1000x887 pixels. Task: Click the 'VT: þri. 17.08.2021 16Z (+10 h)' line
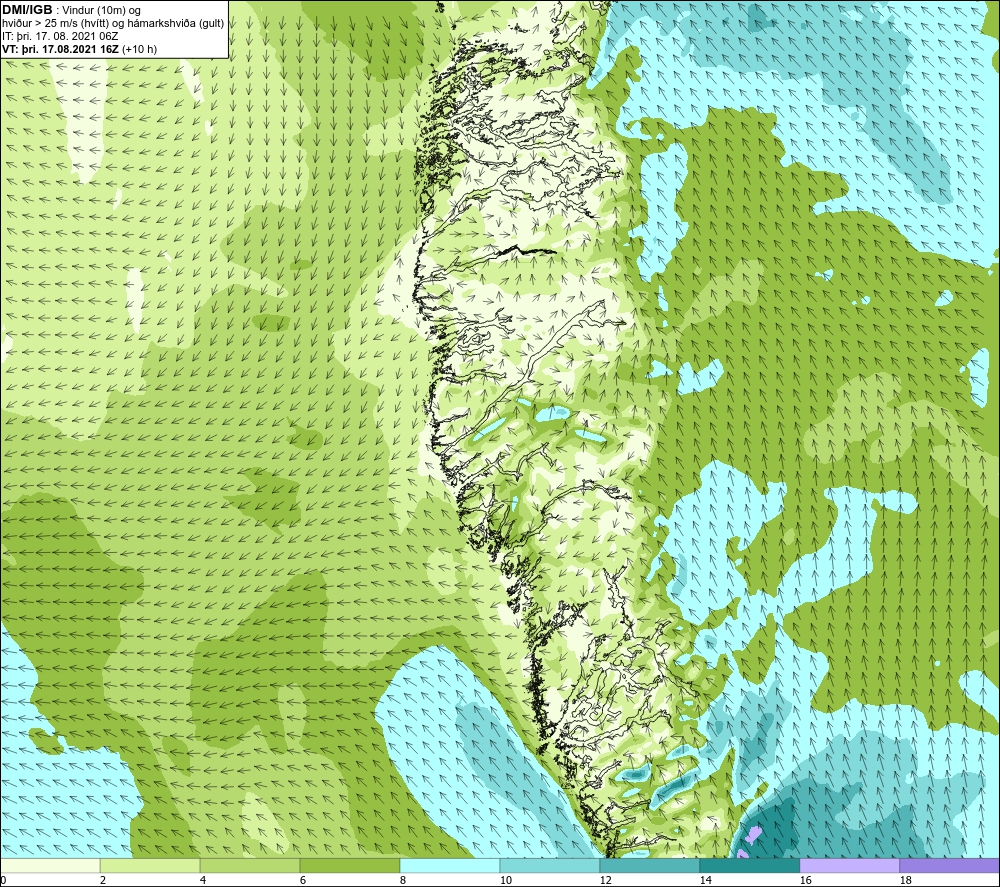pos(79,49)
